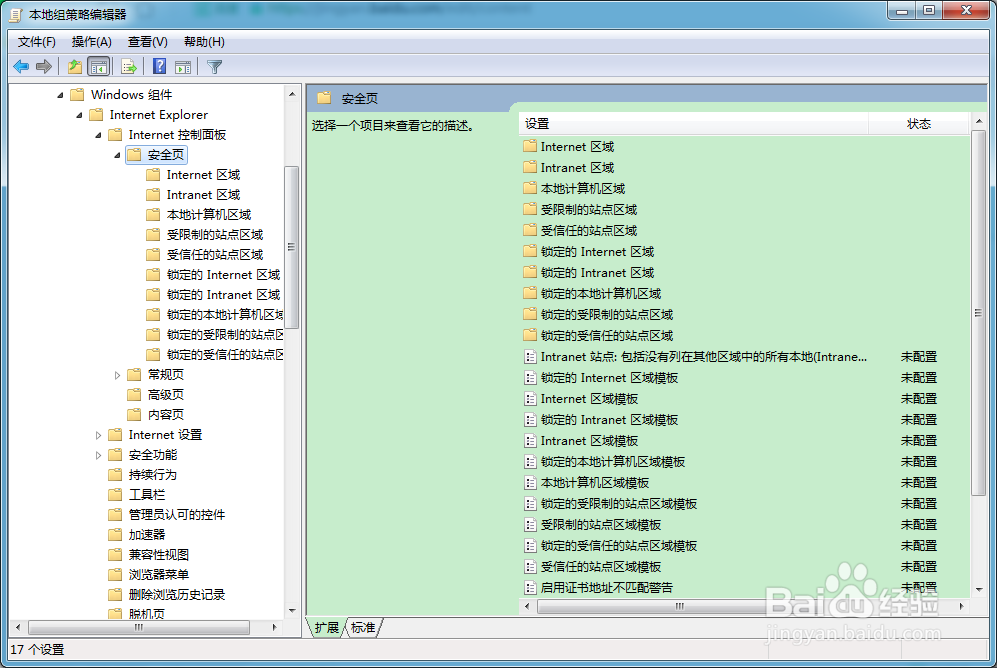Select 锁定的 Internet 区域 in the left tree
This screenshot has height=668, width=997.
[x=223, y=275]
